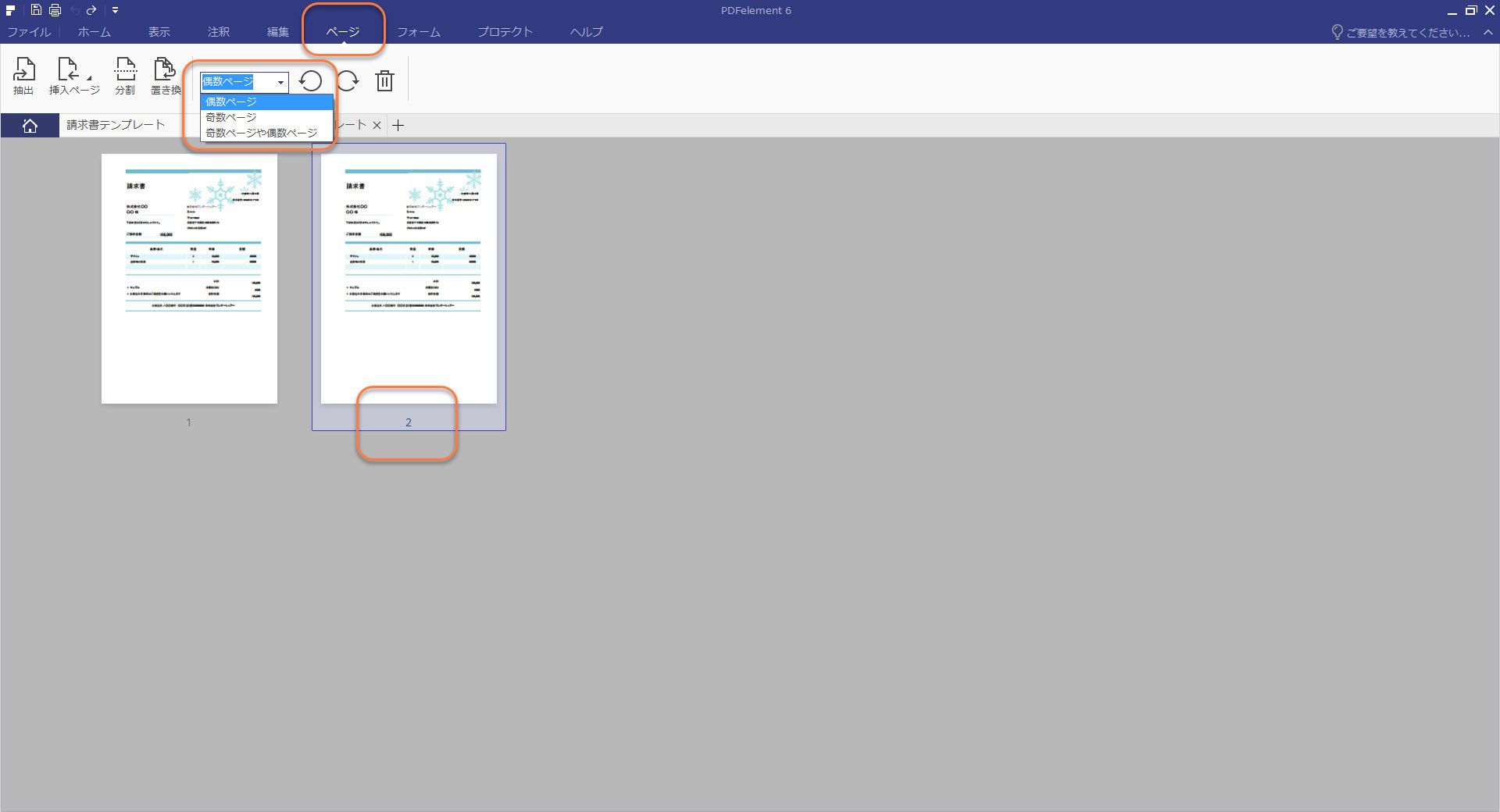Click the ご要望を教えてください search field

pos(1401,32)
